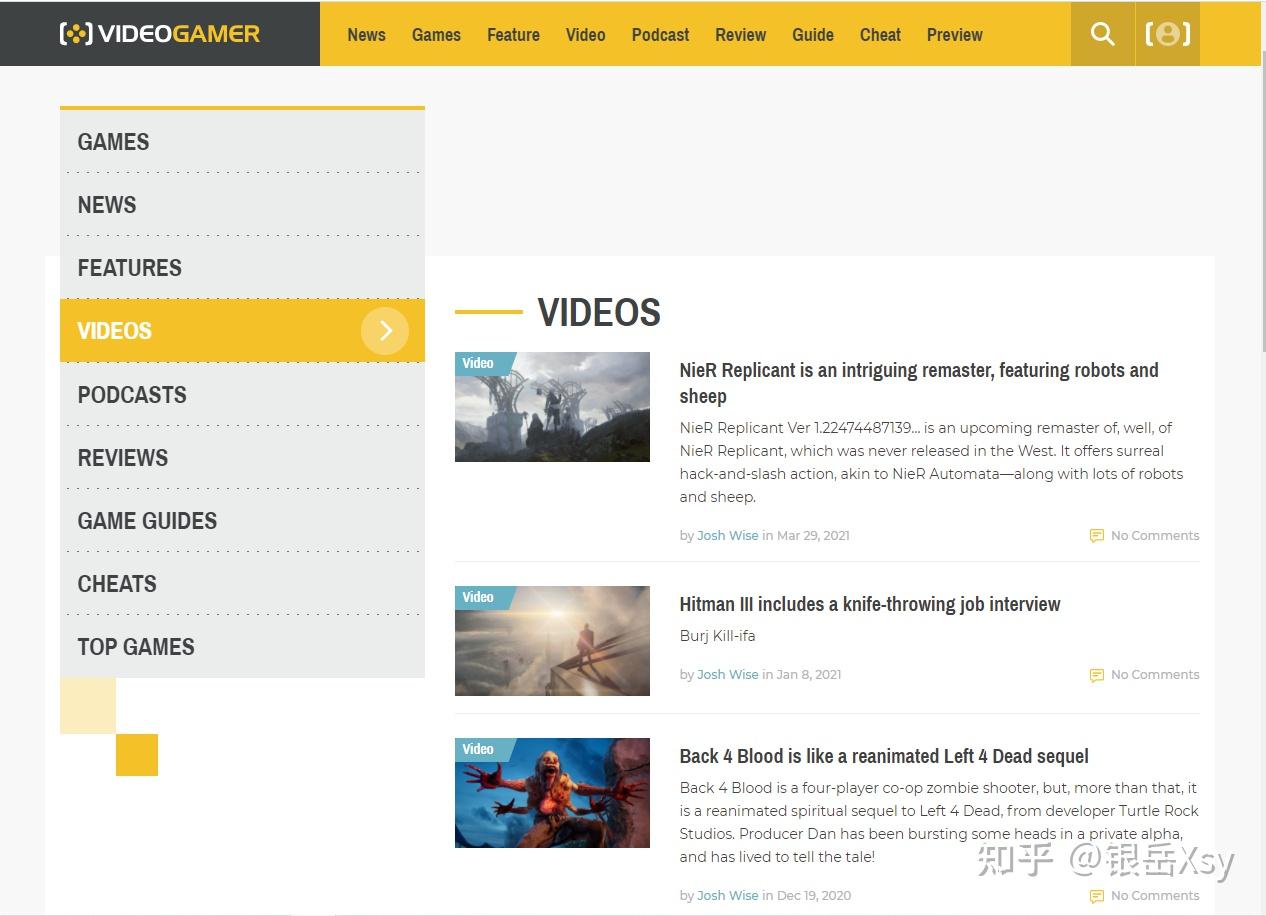Click the VideoGamer logo

coord(160,34)
